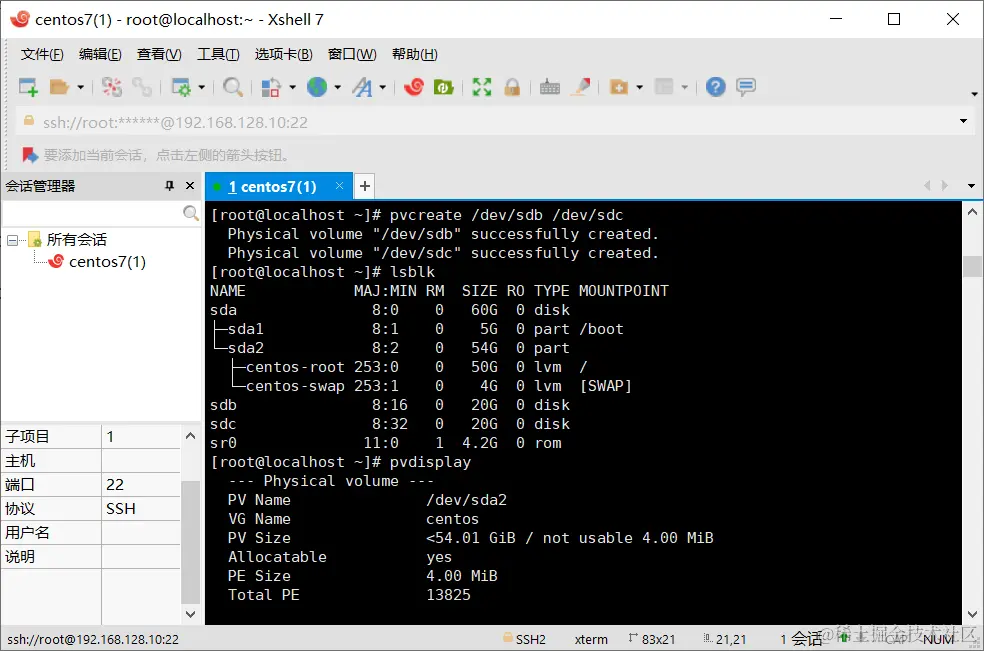Click the 主机 property row
The image size is (984, 651).
(x=91, y=460)
